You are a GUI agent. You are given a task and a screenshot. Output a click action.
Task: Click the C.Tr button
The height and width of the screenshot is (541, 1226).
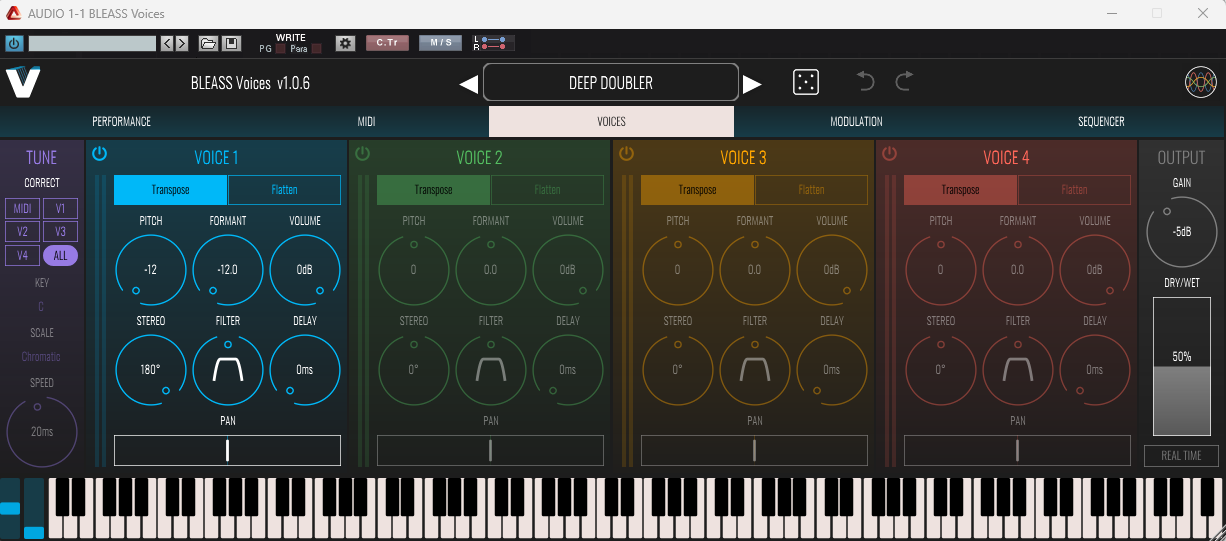pyautogui.click(x=387, y=43)
